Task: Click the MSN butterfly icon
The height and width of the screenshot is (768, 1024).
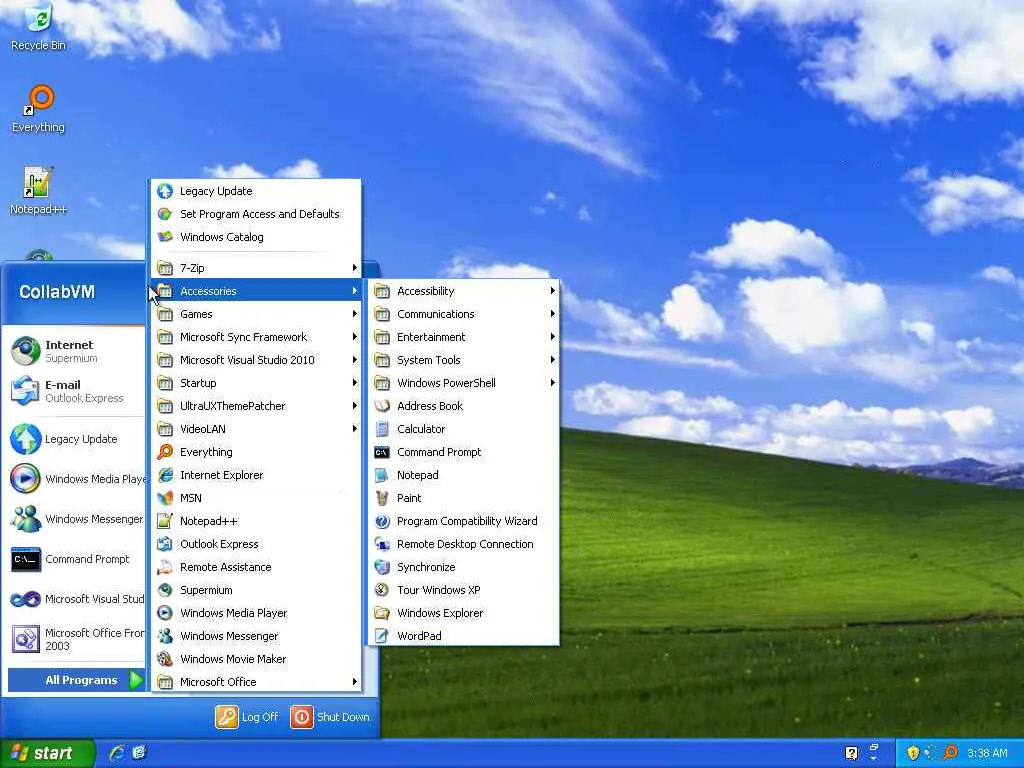Action: [x=165, y=498]
